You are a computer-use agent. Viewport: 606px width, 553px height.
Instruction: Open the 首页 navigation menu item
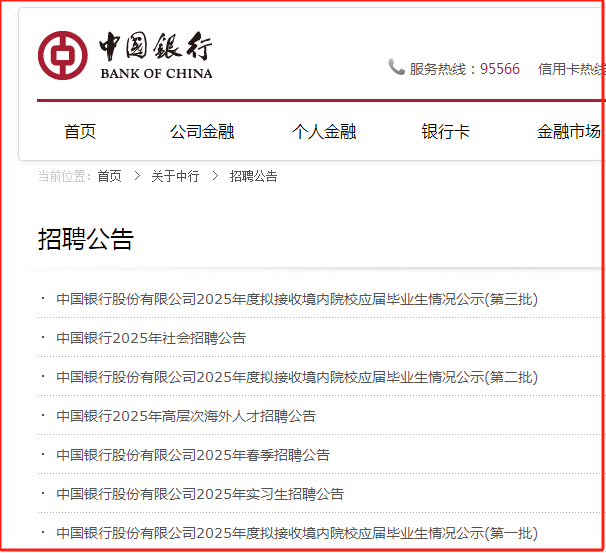click(x=80, y=131)
